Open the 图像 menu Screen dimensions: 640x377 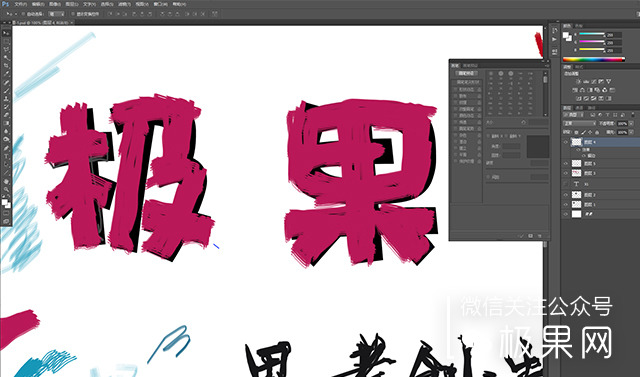55,4
